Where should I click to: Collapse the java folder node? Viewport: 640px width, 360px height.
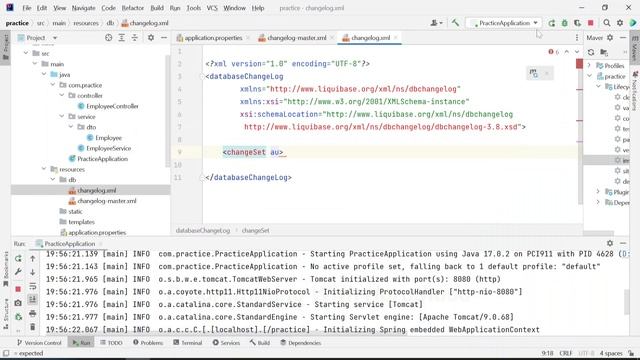(44, 74)
